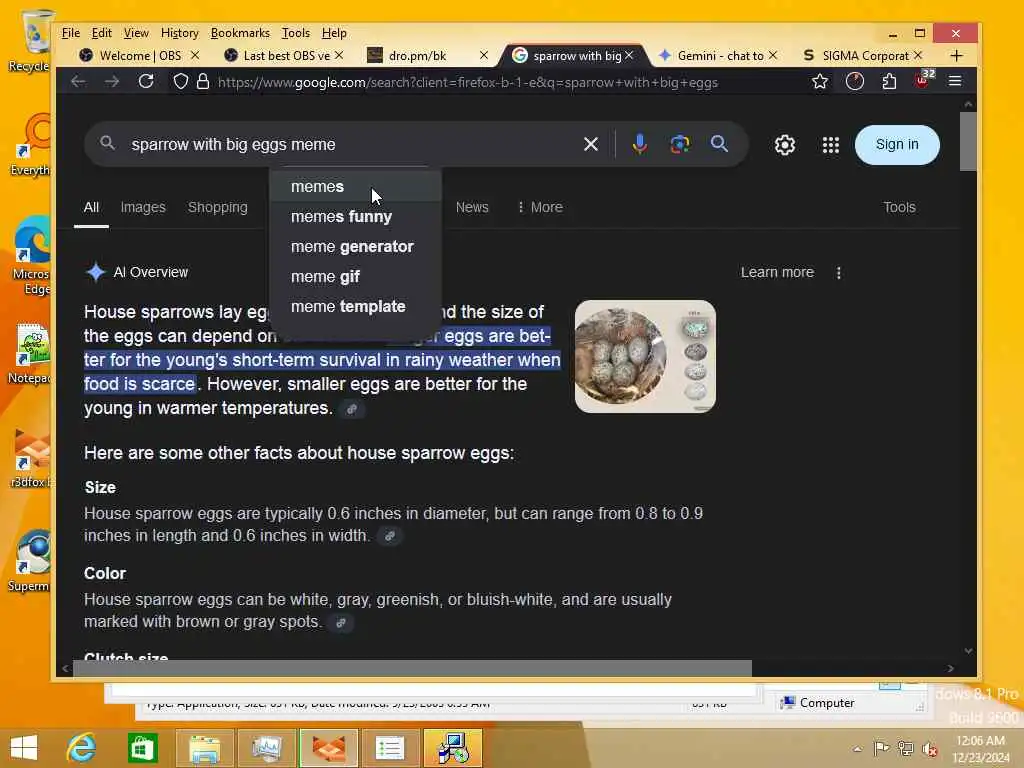Open the Firefox extensions puzzle icon
1024x768 pixels.
tap(889, 82)
